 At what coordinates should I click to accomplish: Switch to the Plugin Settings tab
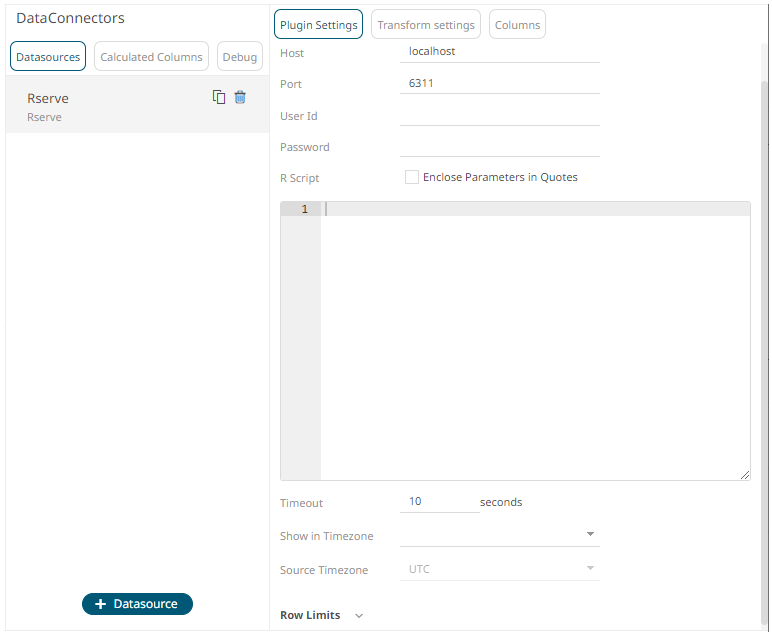[x=319, y=25]
